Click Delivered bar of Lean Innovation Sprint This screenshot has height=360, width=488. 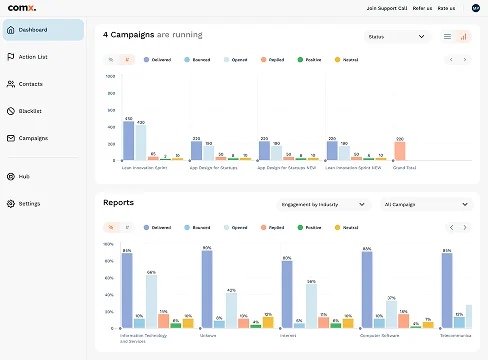[x=129, y=141]
